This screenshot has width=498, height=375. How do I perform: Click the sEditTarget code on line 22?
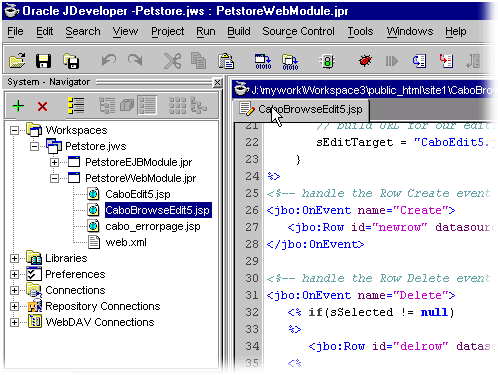pos(355,143)
